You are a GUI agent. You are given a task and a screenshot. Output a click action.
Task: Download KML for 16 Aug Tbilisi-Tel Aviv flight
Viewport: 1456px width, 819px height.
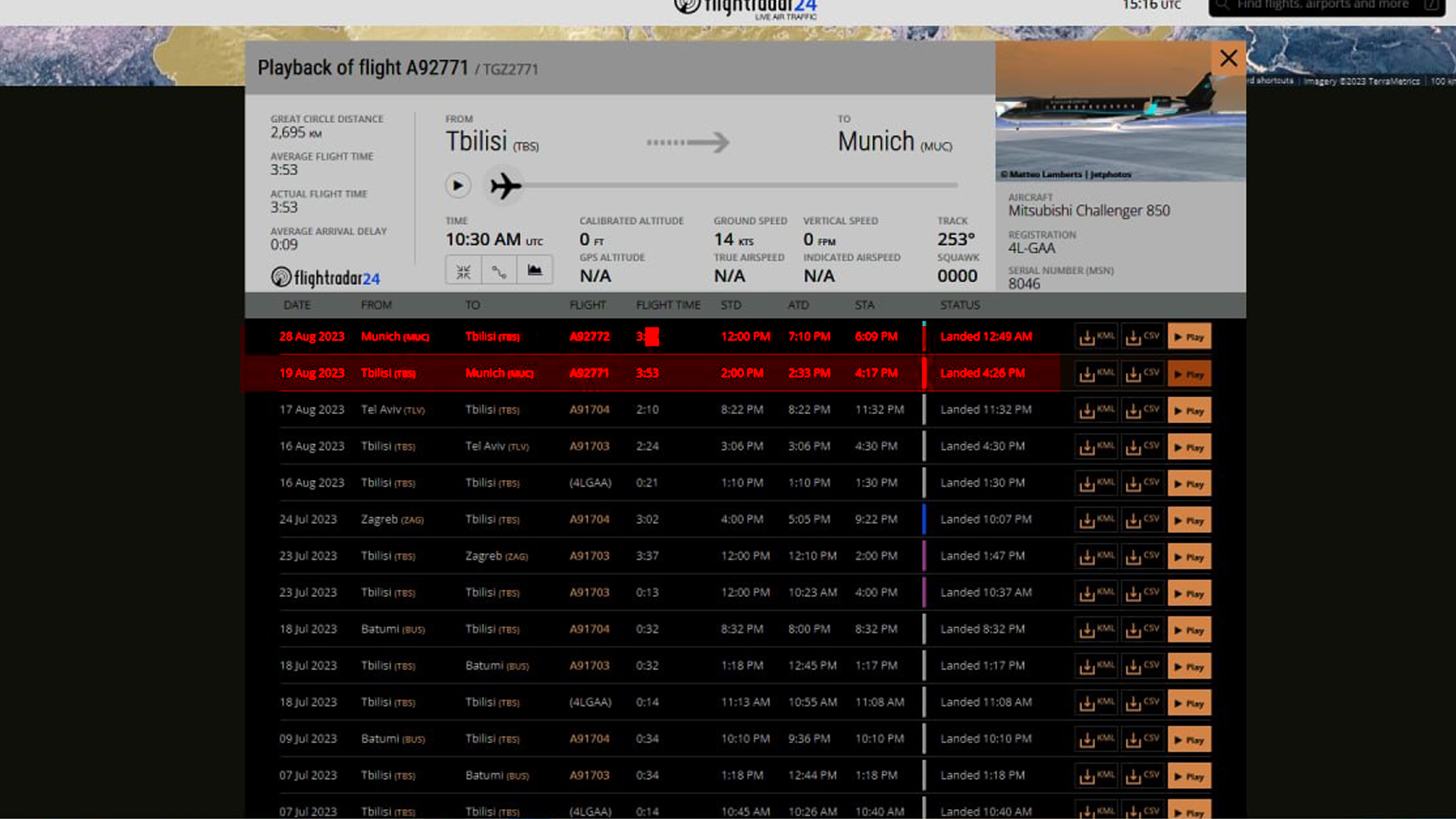coord(1097,447)
